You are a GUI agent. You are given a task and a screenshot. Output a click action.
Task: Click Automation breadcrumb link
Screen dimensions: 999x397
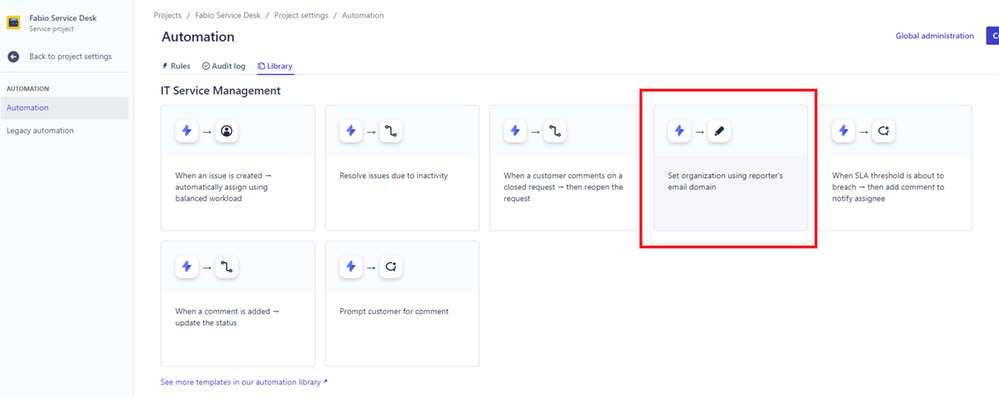363,15
